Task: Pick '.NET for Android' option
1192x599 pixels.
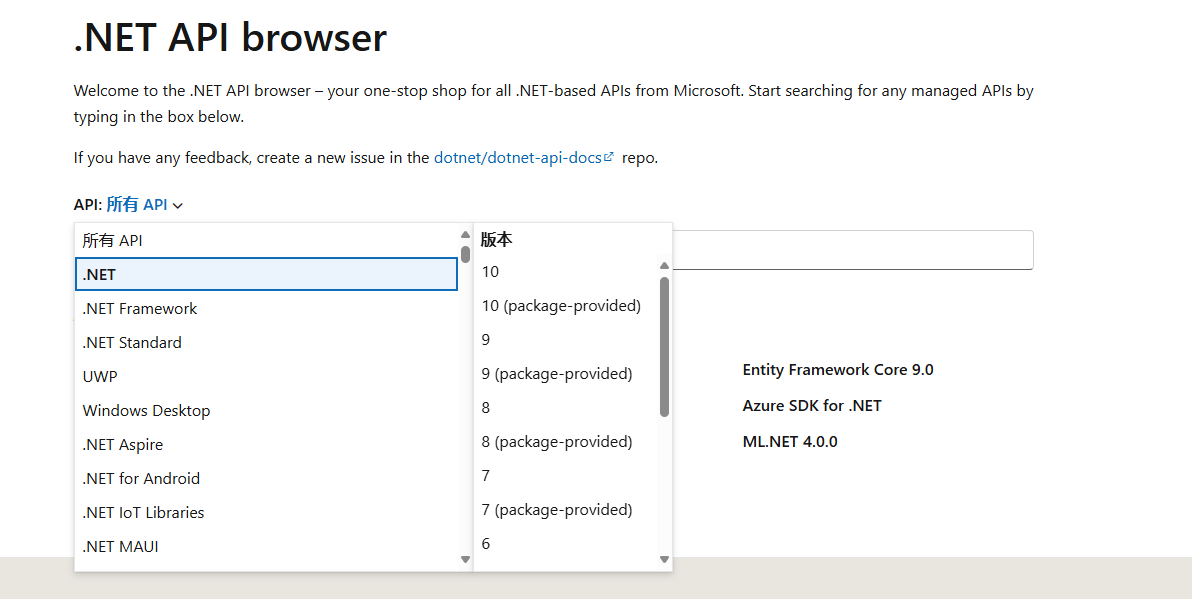Action: coord(266,478)
